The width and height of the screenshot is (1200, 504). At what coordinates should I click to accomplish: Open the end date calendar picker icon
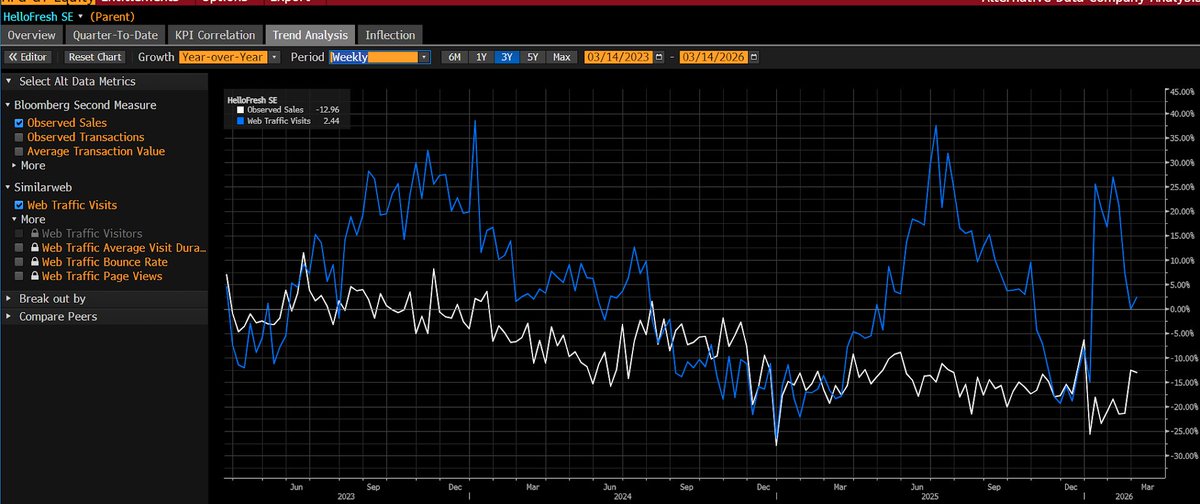tap(754, 58)
